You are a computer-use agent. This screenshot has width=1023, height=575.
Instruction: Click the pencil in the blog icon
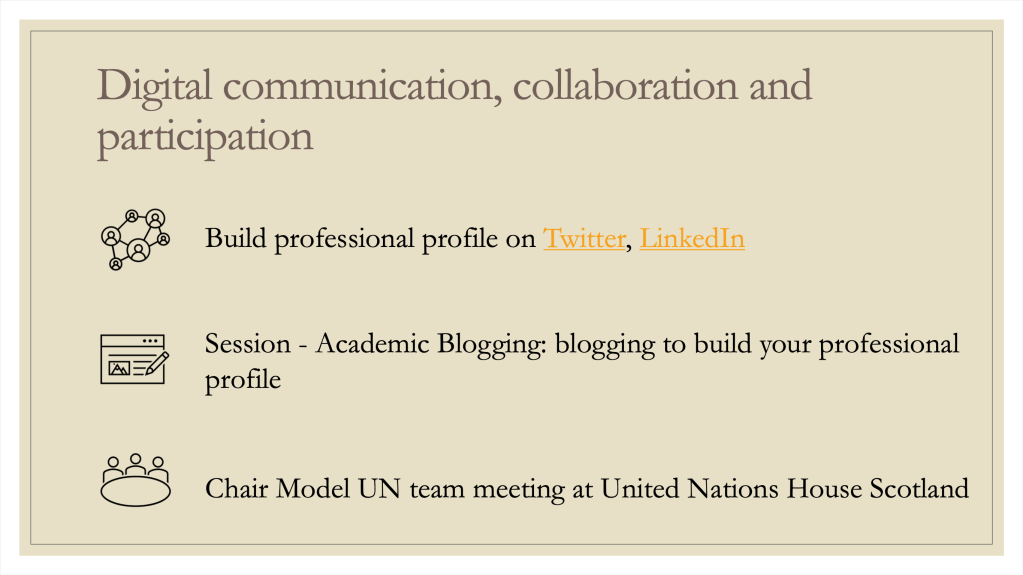[157, 363]
